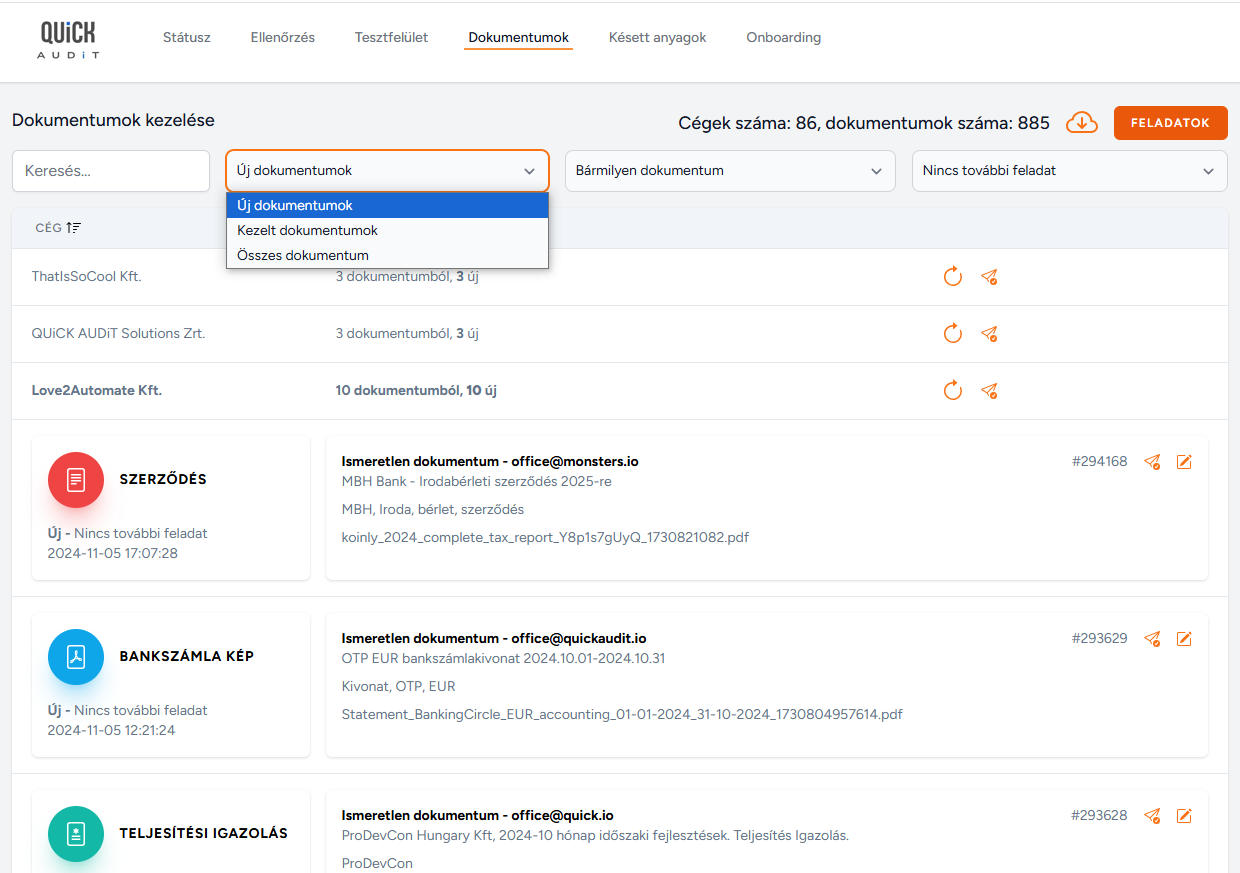The image size is (1240, 873).
Task: Click the red Szerződés document icon
Action: click(76, 480)
